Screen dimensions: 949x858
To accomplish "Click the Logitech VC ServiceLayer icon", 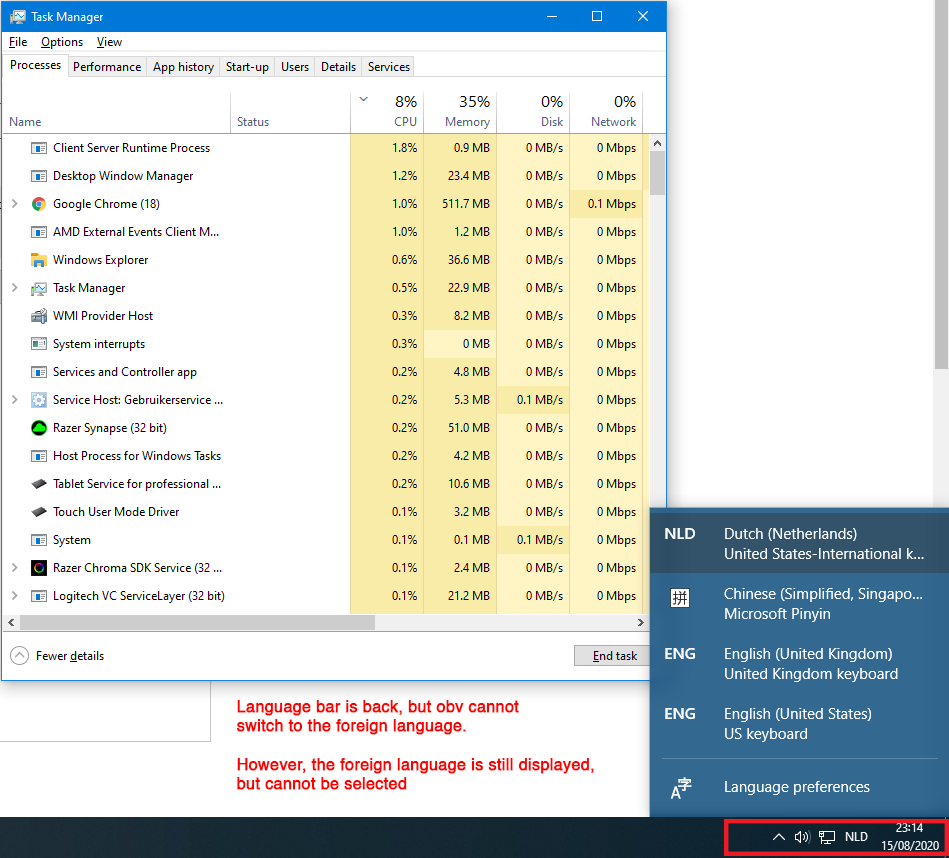I will [39, 596].
